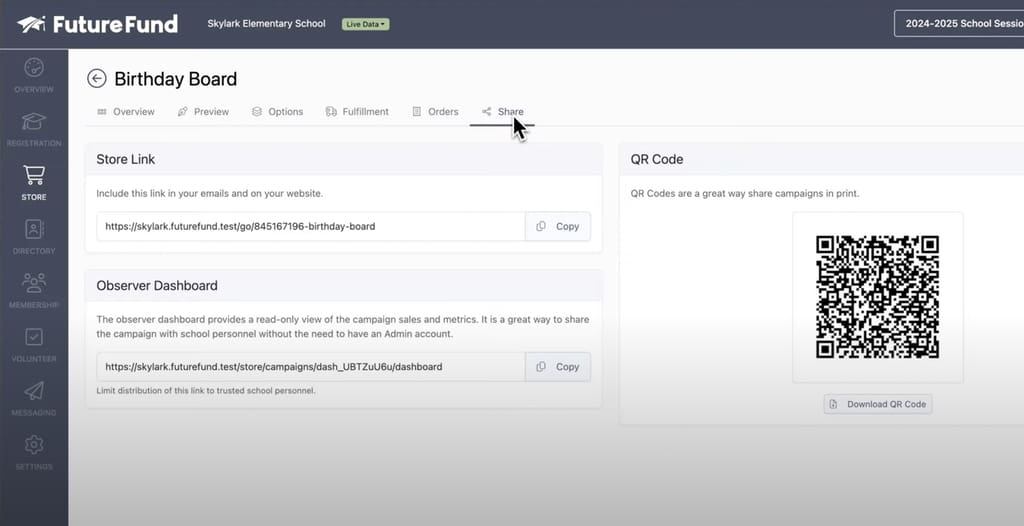Image resolution: width=1024 pixels, height=526 pixels.
Task: Select the Store shopping cart icon
Action: coord(34,175)
